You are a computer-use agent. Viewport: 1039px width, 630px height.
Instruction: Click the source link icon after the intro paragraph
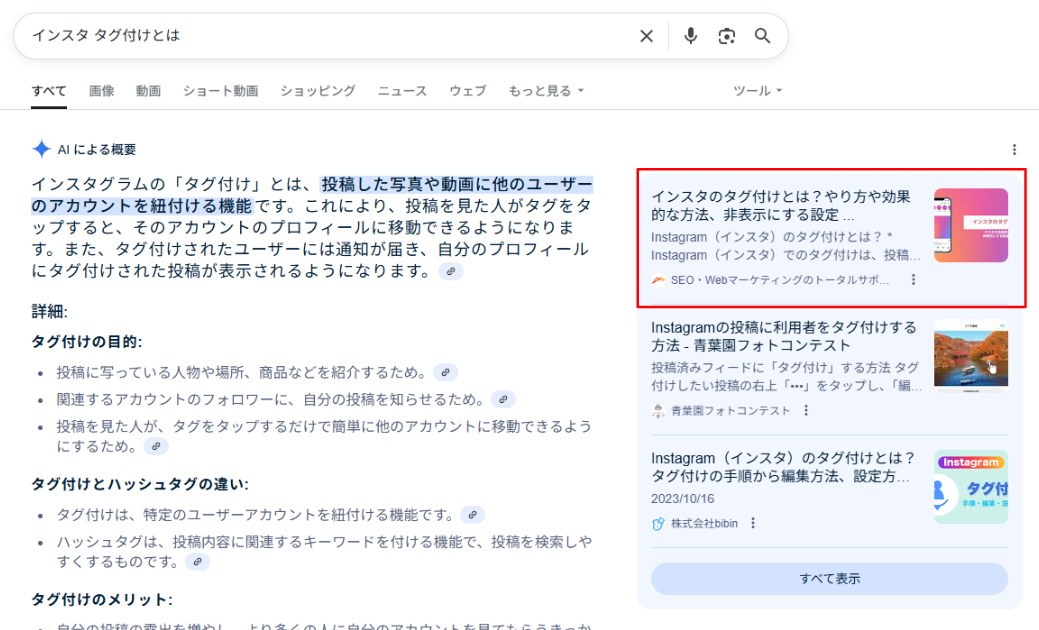[451, 272]
